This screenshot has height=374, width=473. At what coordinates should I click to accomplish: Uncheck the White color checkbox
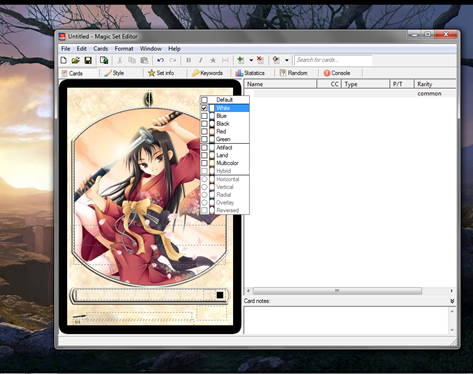tap(204, 108)
